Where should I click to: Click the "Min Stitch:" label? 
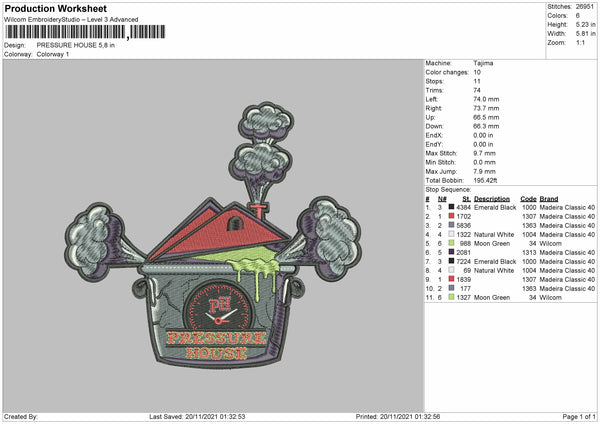tap(441, 162)
